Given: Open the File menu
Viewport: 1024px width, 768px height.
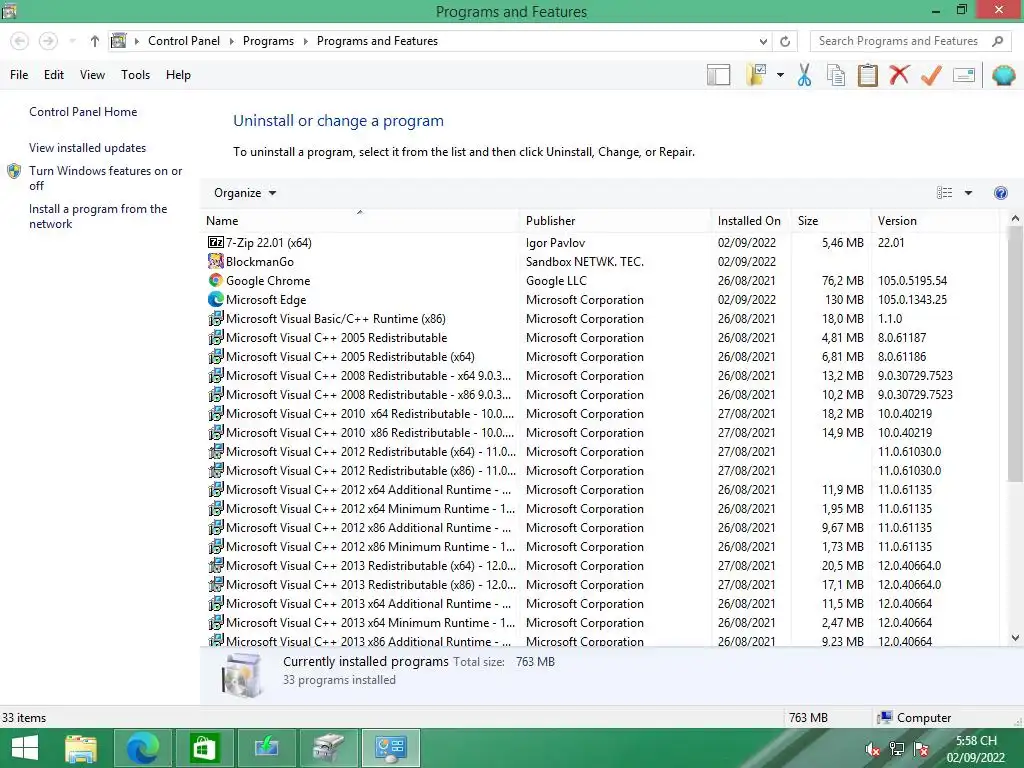Looking at the screenshot, I should pyautogui.click(x=19, y=75).
